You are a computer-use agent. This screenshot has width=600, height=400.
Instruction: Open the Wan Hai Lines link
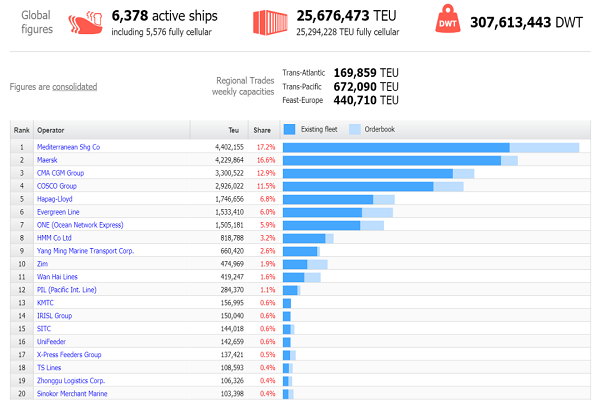(57, 277)
